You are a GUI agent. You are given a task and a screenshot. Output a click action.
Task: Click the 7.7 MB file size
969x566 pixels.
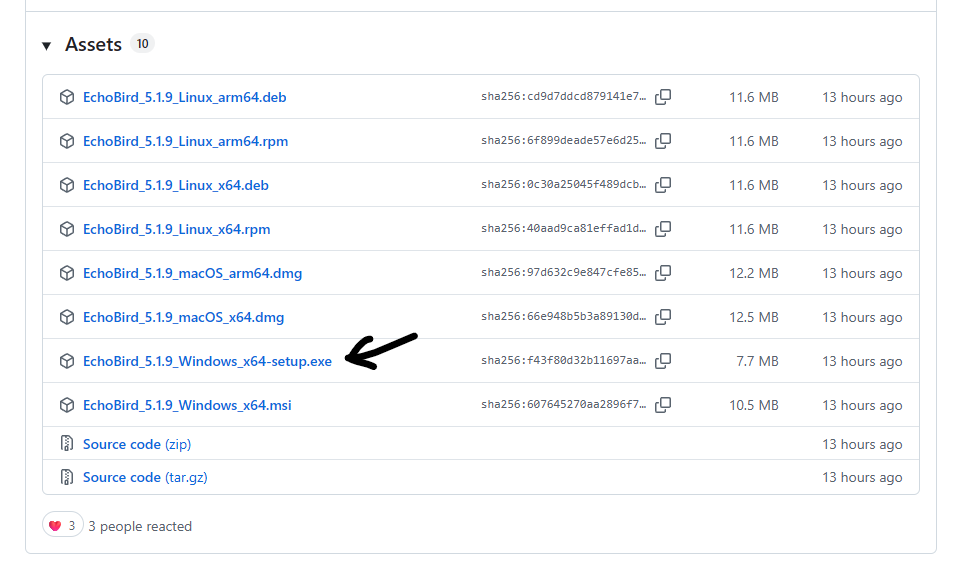point(757,361)
